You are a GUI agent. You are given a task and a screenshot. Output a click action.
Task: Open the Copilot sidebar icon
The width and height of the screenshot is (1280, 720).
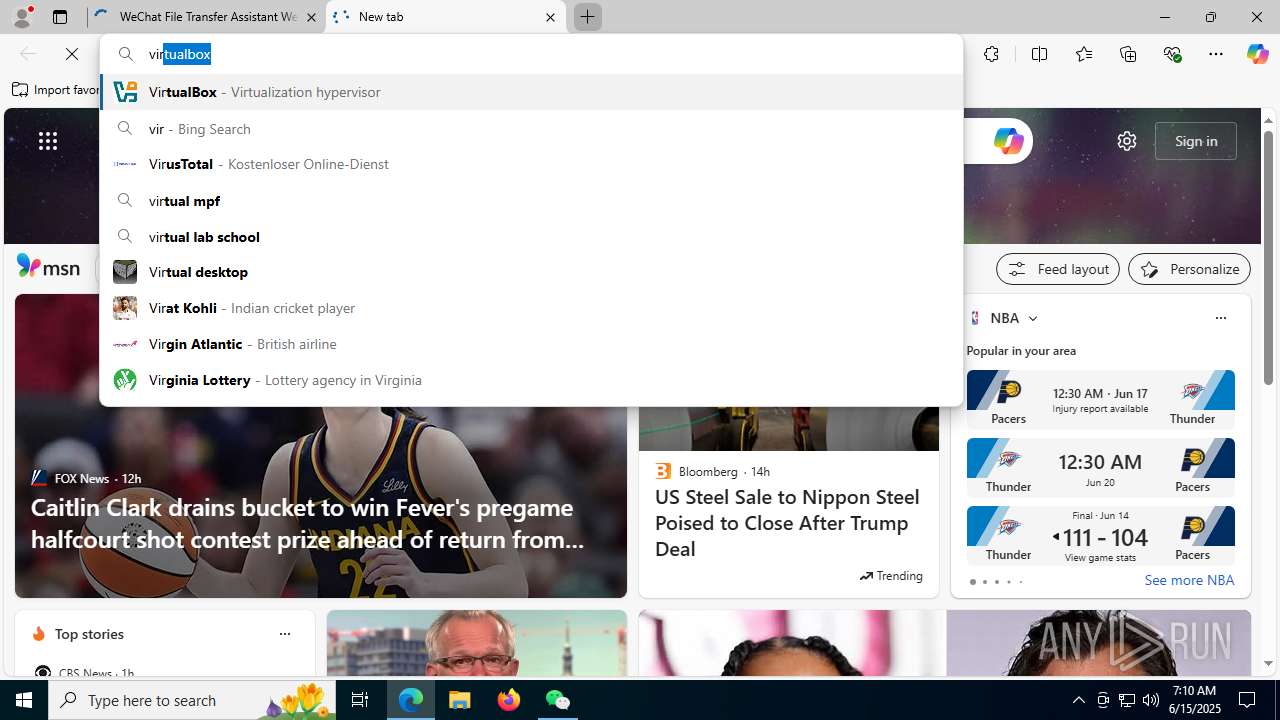(1257, 54)
